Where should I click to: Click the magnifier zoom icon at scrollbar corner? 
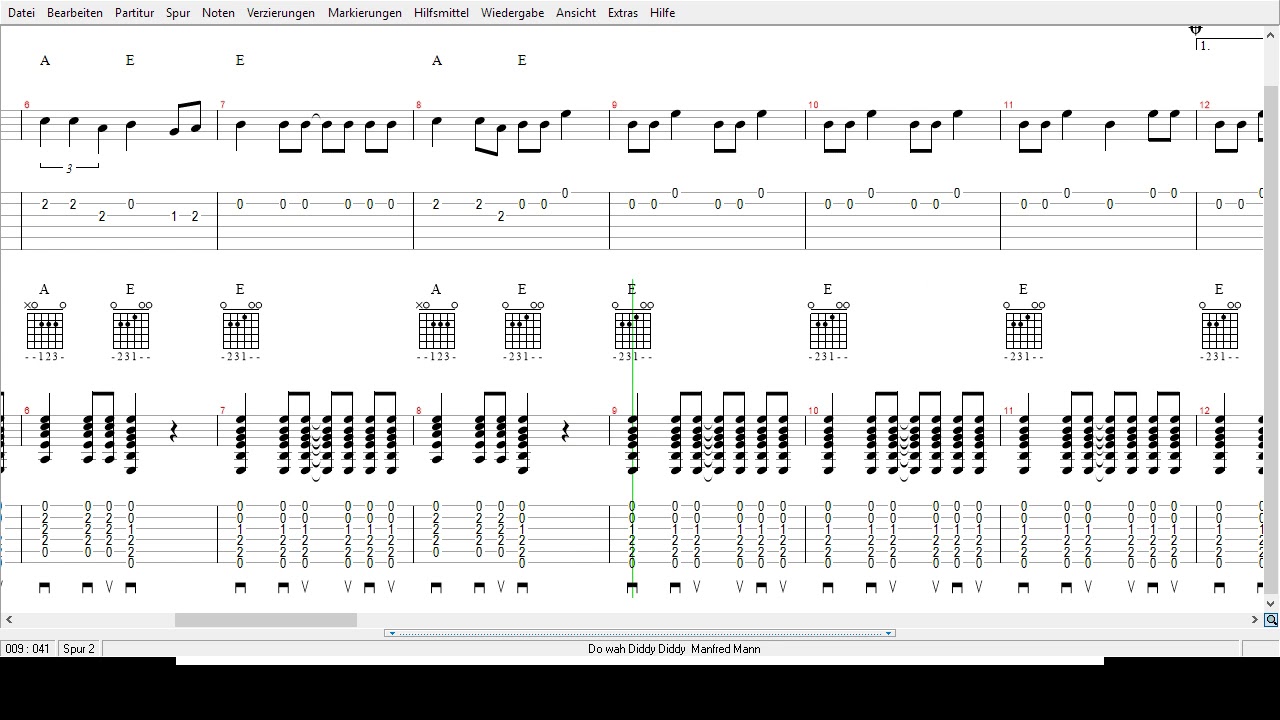[1271, 620]
